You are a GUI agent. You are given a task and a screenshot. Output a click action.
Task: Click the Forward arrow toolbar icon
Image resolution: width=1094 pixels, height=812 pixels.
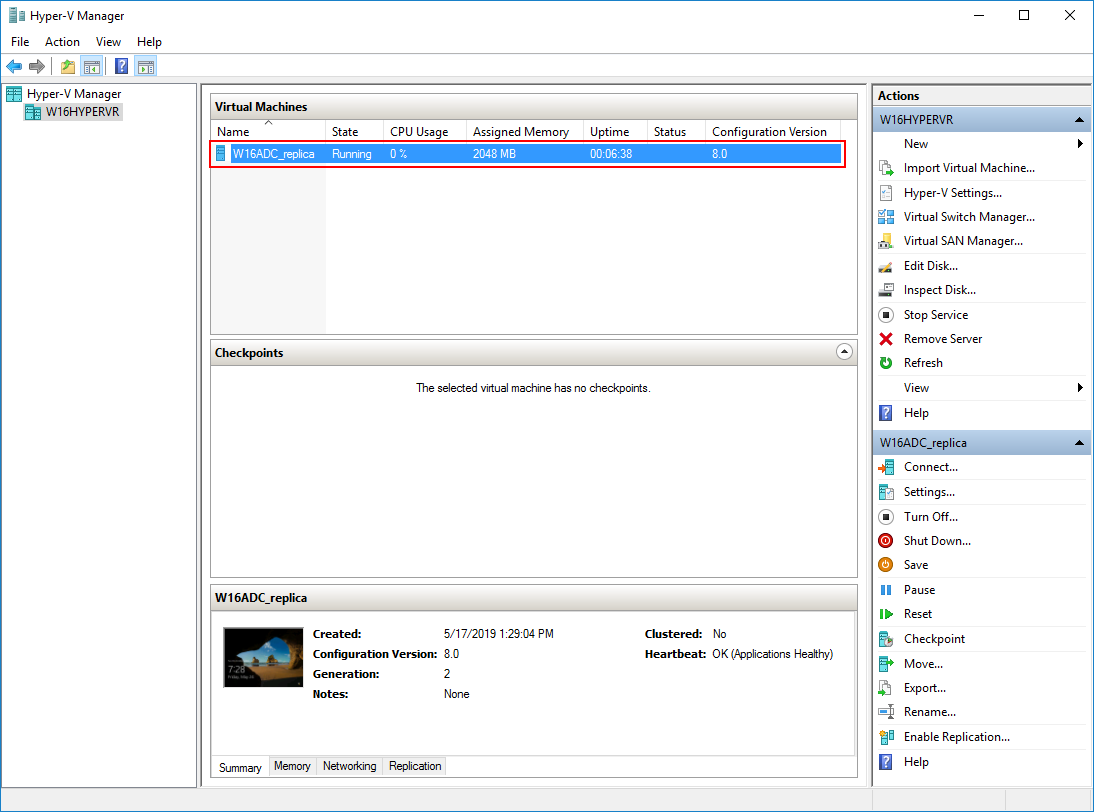[x=37, y=66]
